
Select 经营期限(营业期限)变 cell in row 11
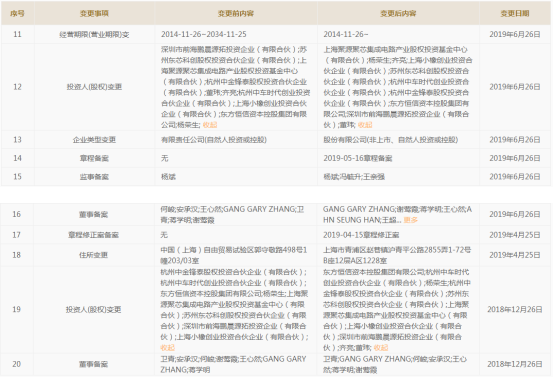(94, 35)
